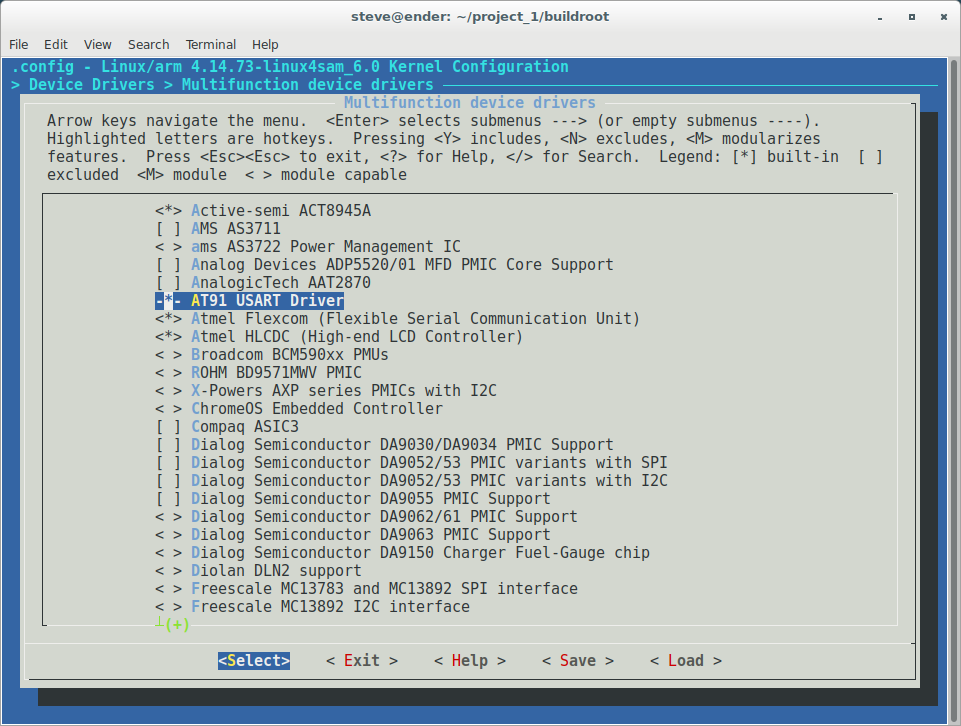Open the Edit menu
961x726 pixels.
coord(56,45)
